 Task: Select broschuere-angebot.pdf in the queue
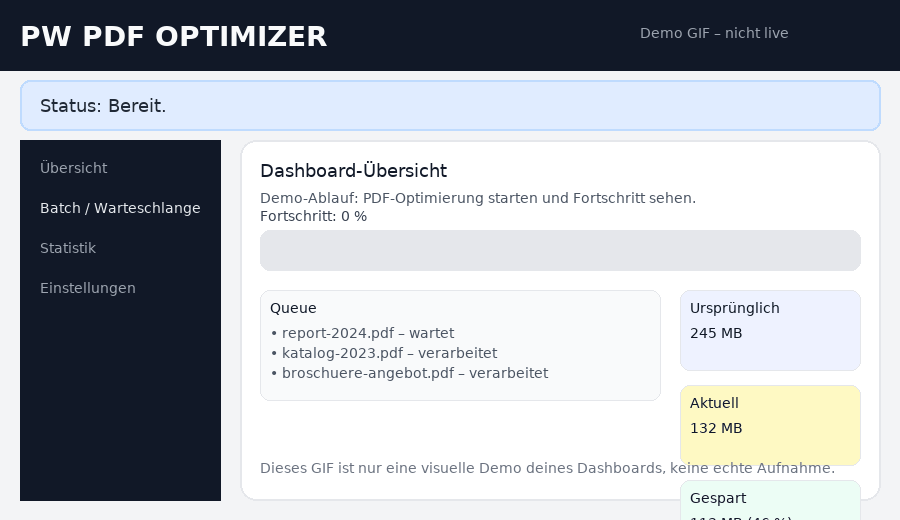coord(414,373)
